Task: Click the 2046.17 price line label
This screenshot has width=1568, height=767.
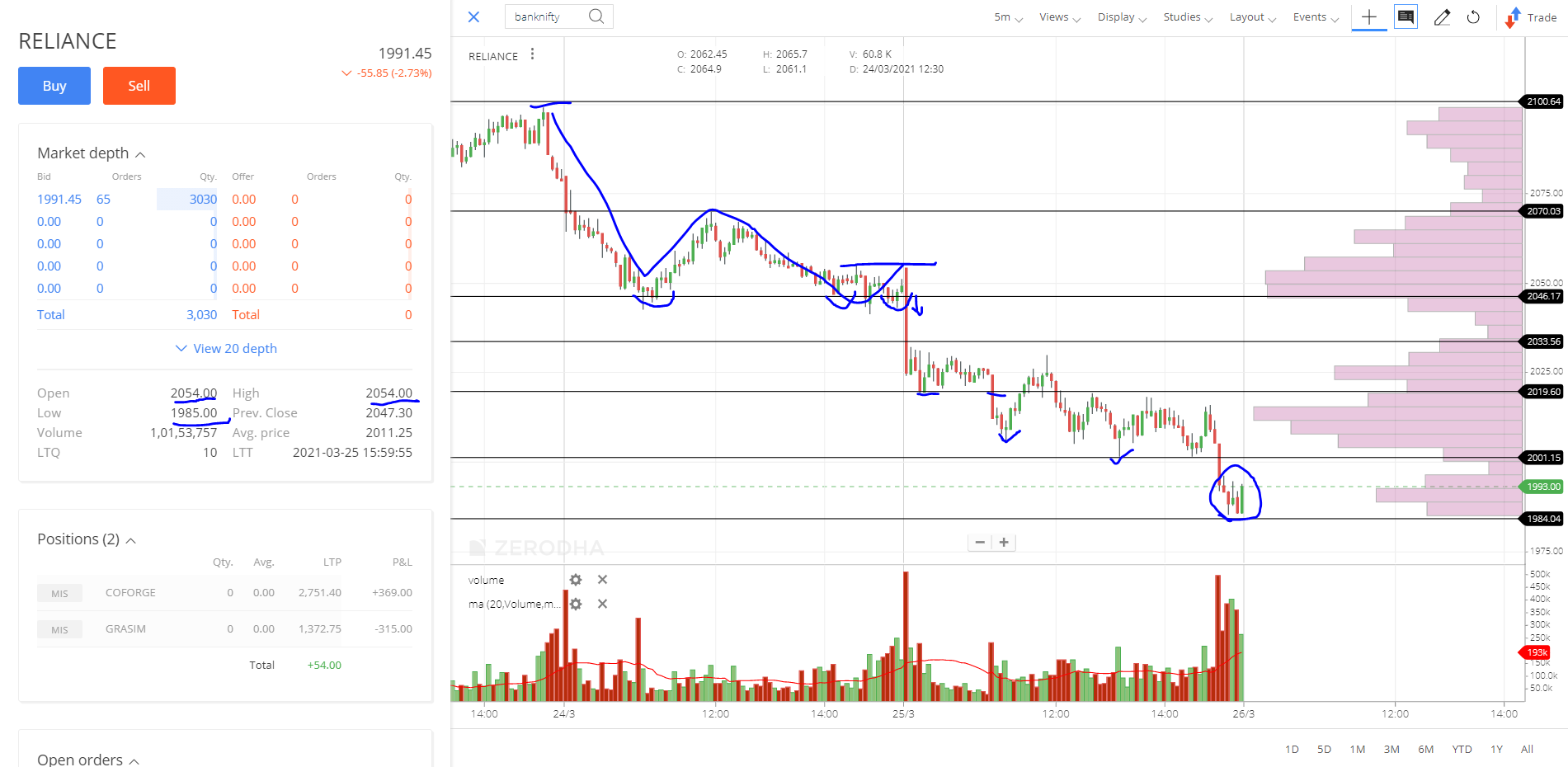Action: pos(1542,296)
